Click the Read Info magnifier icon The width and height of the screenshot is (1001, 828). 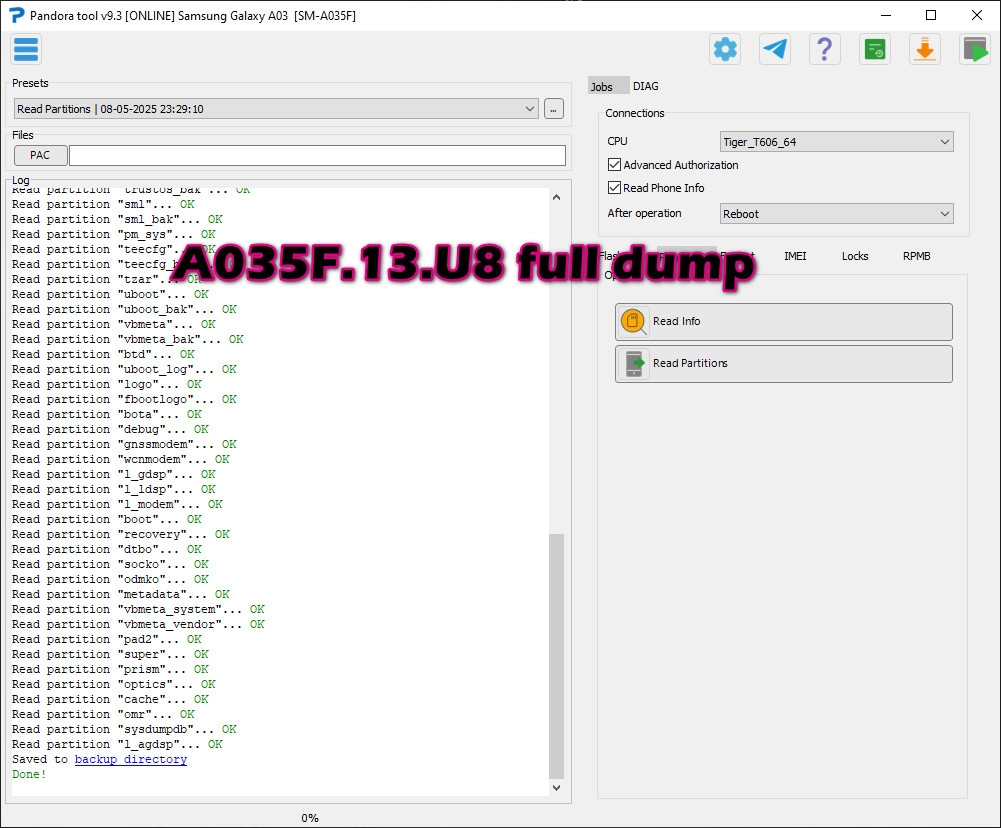tap(634, 322)
